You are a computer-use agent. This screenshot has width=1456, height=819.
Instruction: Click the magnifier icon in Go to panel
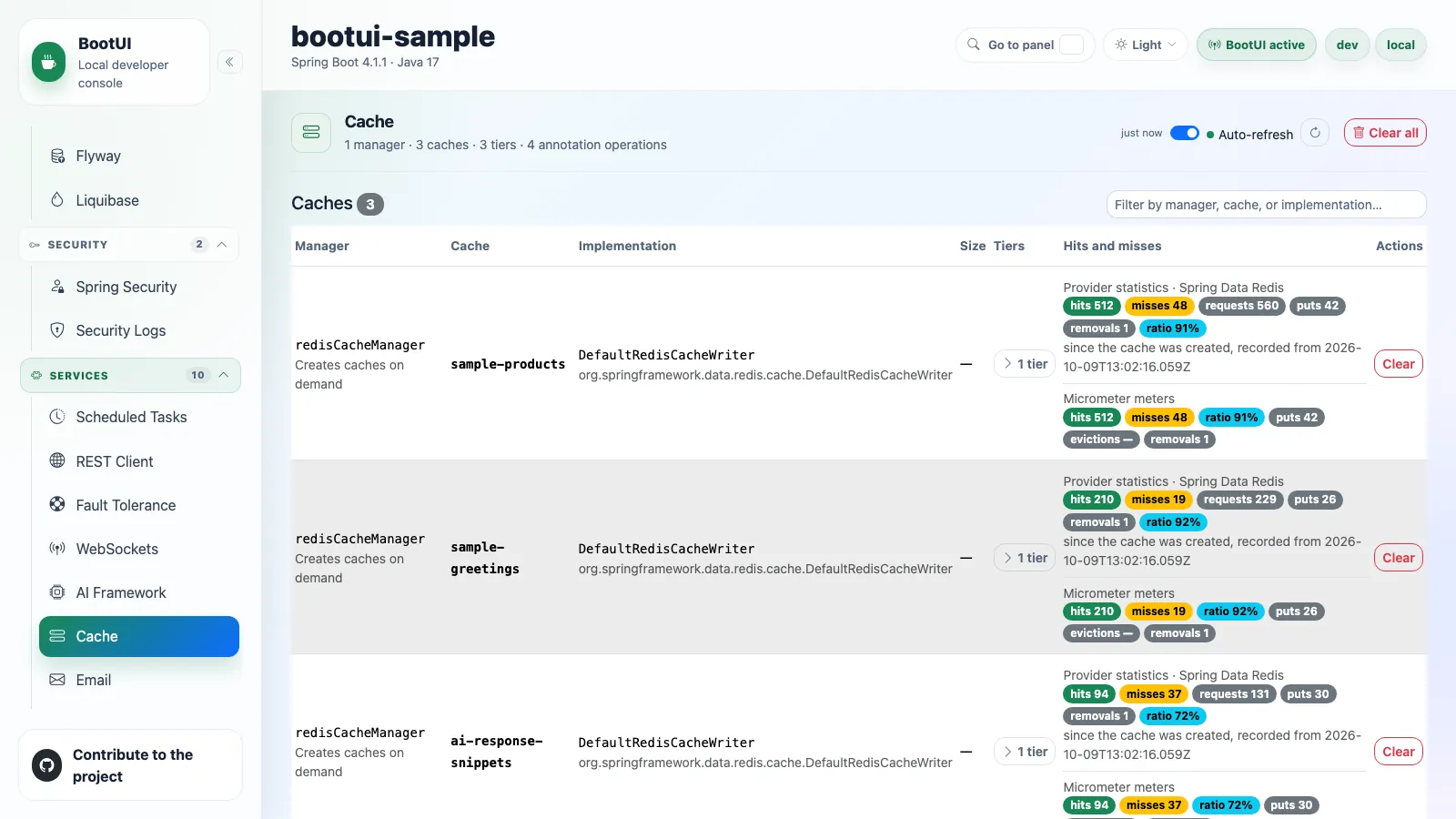coord(974,45)
